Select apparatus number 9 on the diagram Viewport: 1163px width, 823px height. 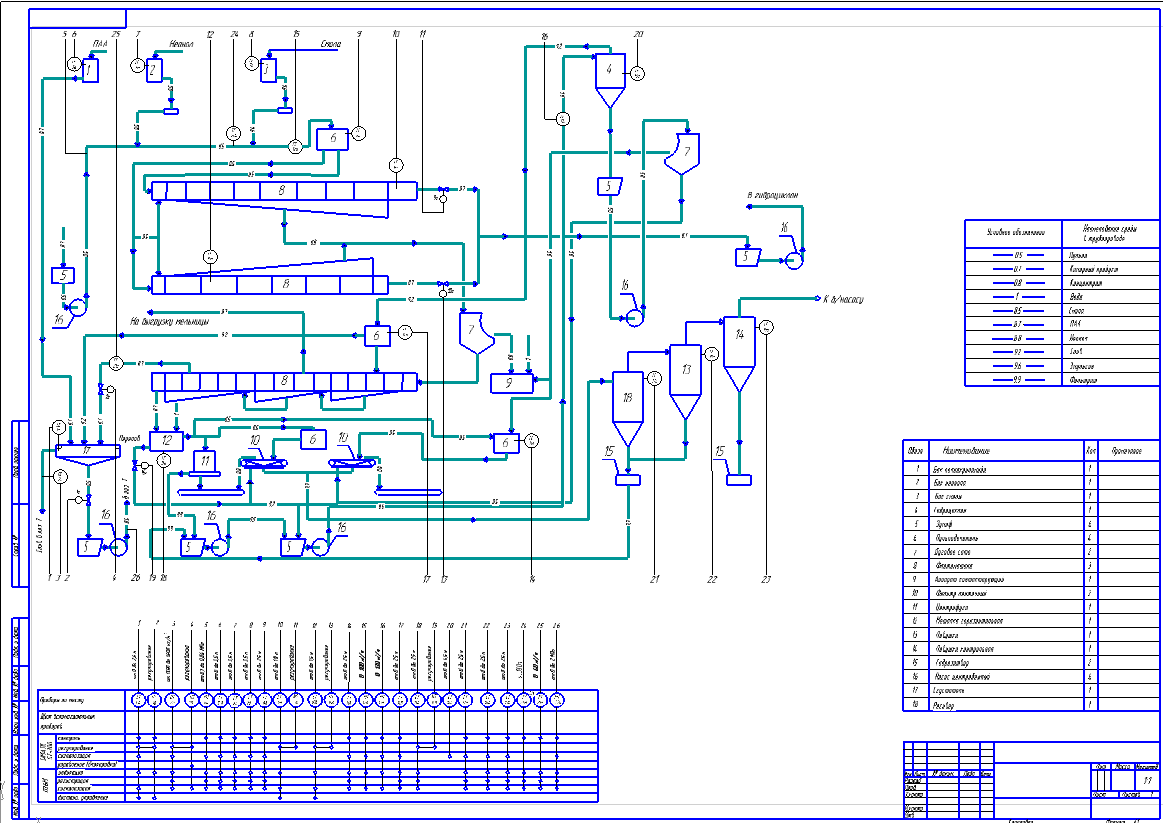(x=512, y=383)
